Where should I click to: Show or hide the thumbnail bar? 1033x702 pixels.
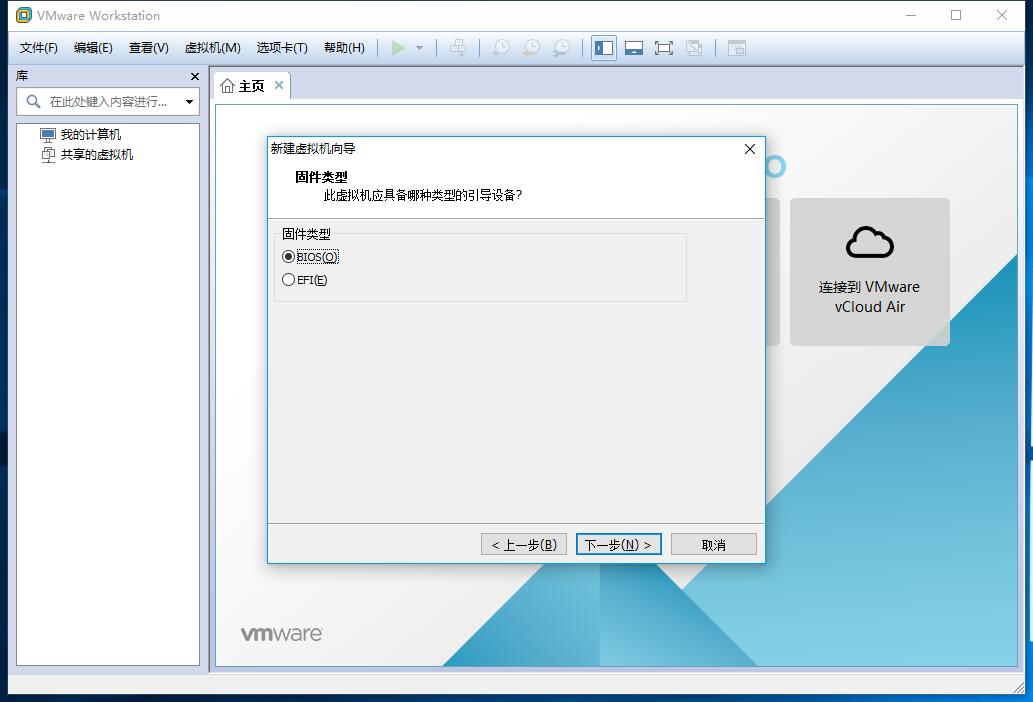coord(635,47)
